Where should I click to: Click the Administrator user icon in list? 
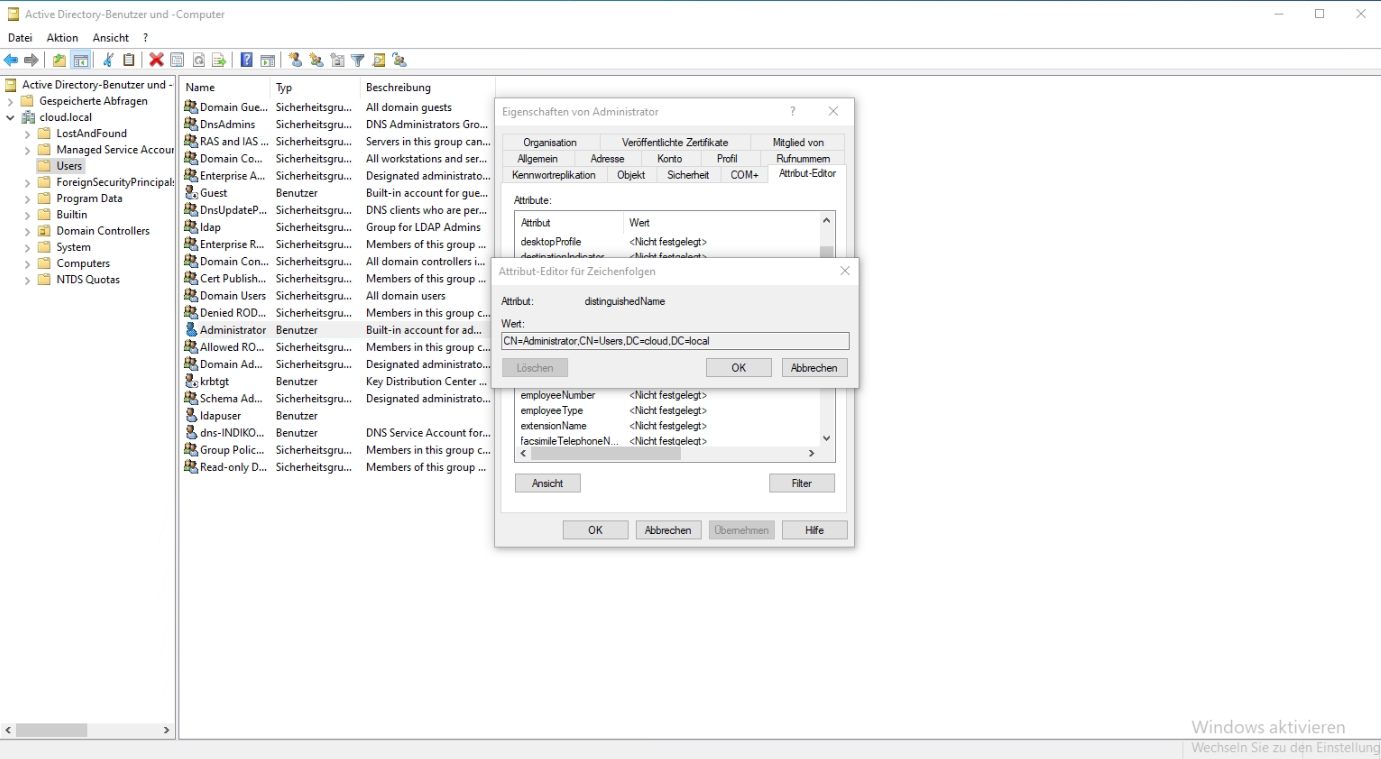191,330
